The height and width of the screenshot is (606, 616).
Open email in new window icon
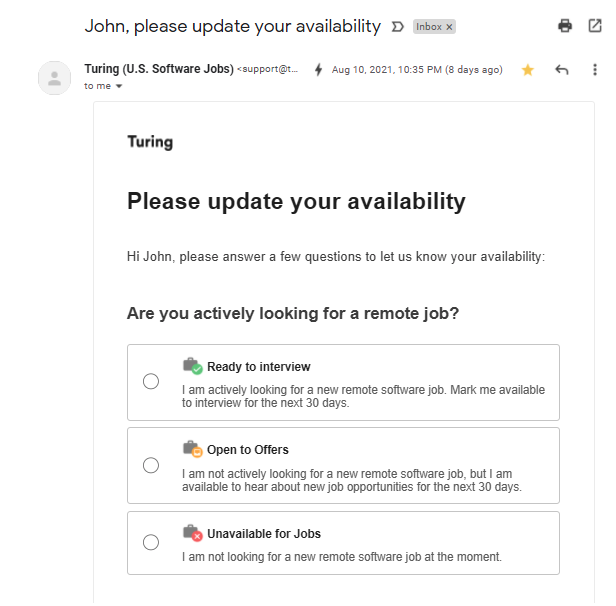tap(594, 26)
